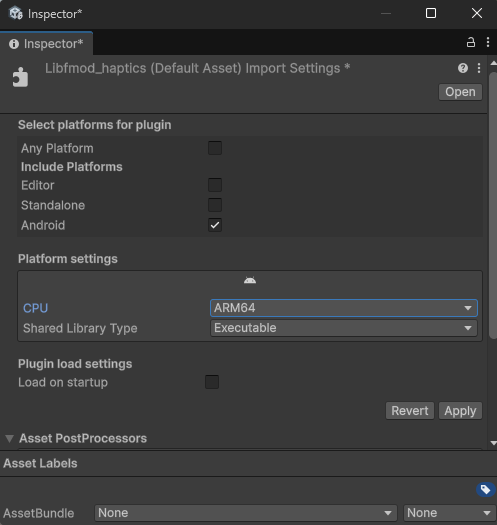The width and height of the screenshot is (497, 525).
Task: Toggle the Editor platform checkbox
Action: [215, 185]
